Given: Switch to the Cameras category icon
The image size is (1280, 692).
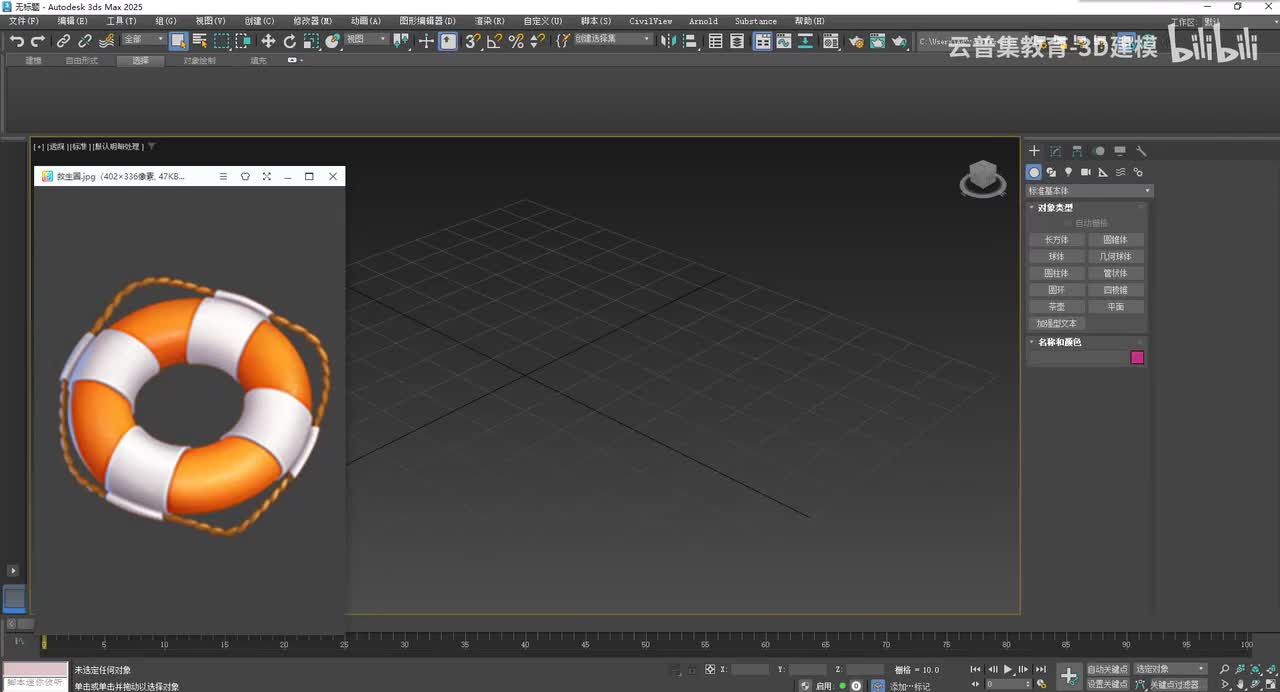Looking at the screenshot, I should [x=1086, y=172].
